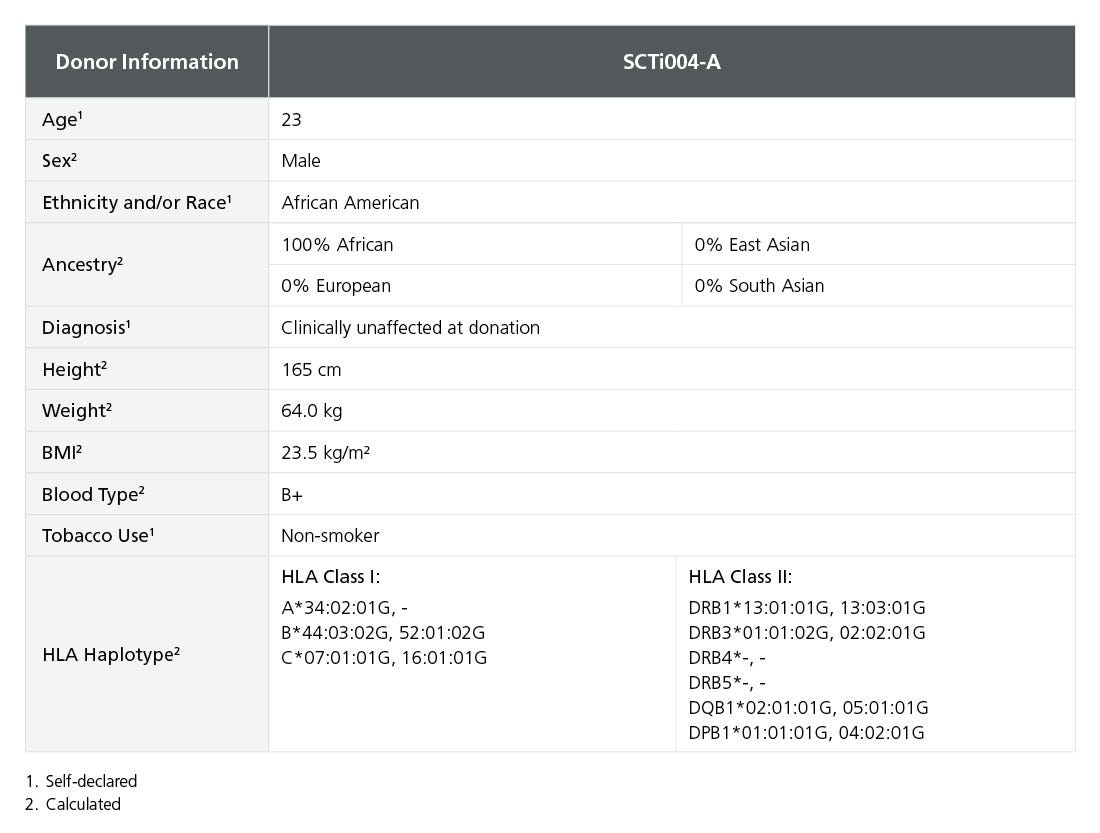Click the '2. Calculated' footnote
Screen dimensions: 1100x833
pos(73,804)
